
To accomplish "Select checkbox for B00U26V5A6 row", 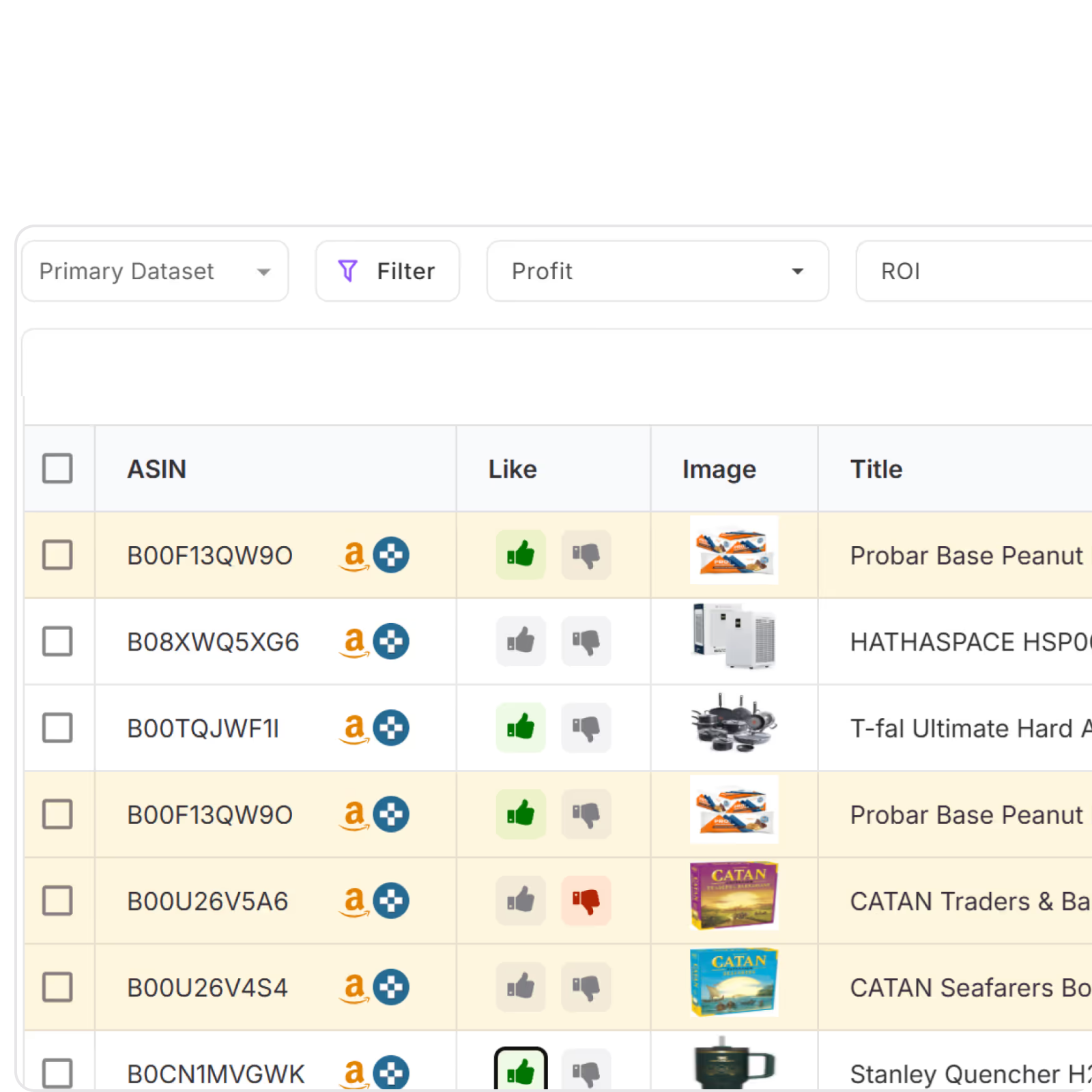I will [x=57, y=900].
